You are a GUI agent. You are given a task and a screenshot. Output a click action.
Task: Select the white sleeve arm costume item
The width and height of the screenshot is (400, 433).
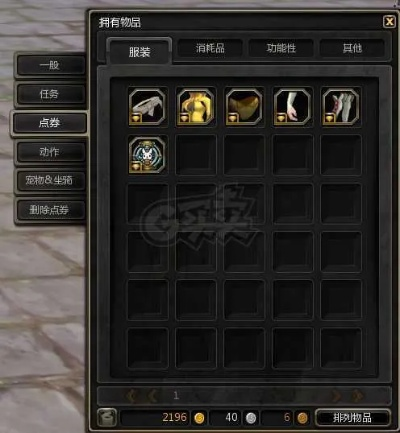(292, 107)
